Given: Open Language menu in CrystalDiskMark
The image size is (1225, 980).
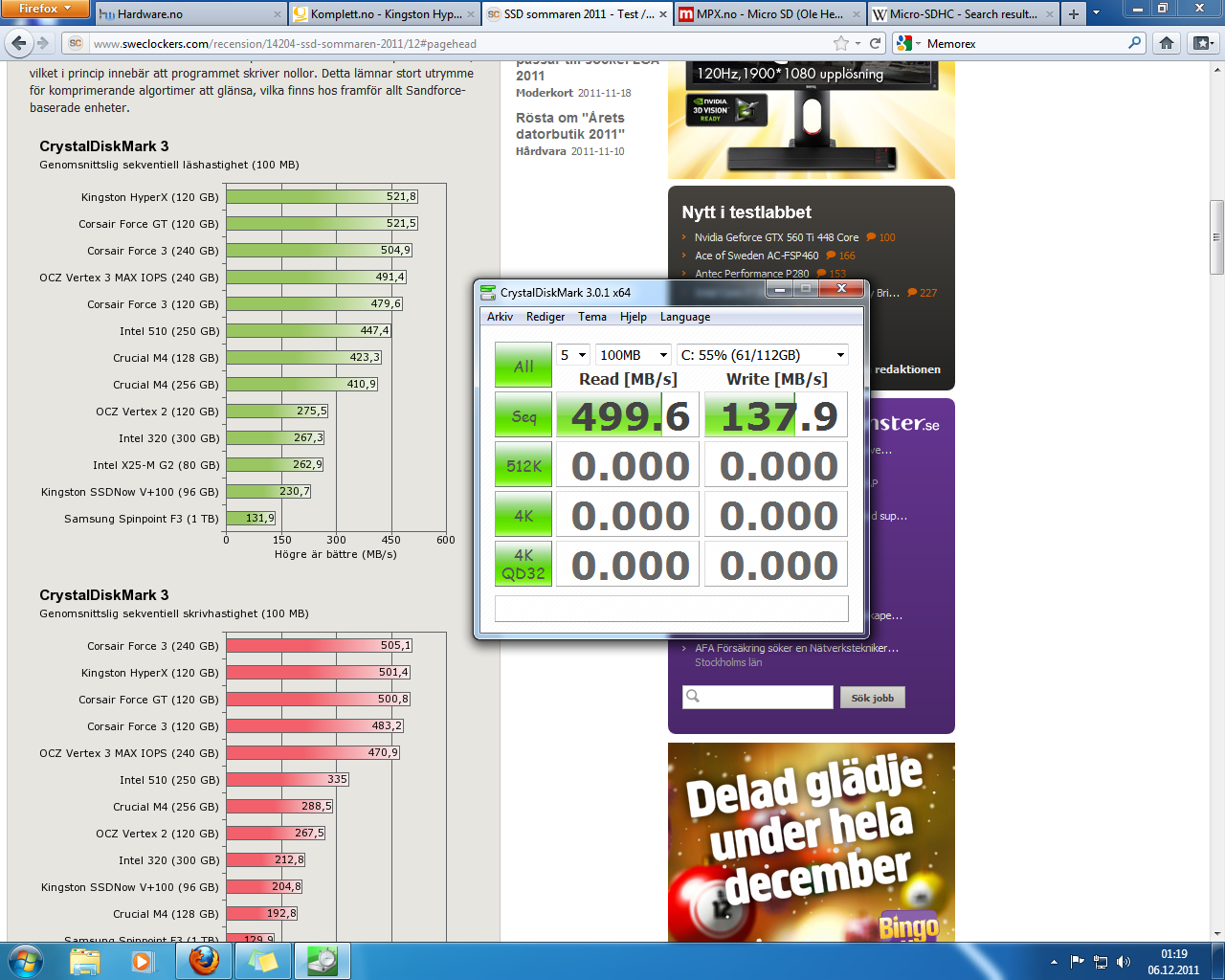Looking at the screenshot, I should click(685, 317).
